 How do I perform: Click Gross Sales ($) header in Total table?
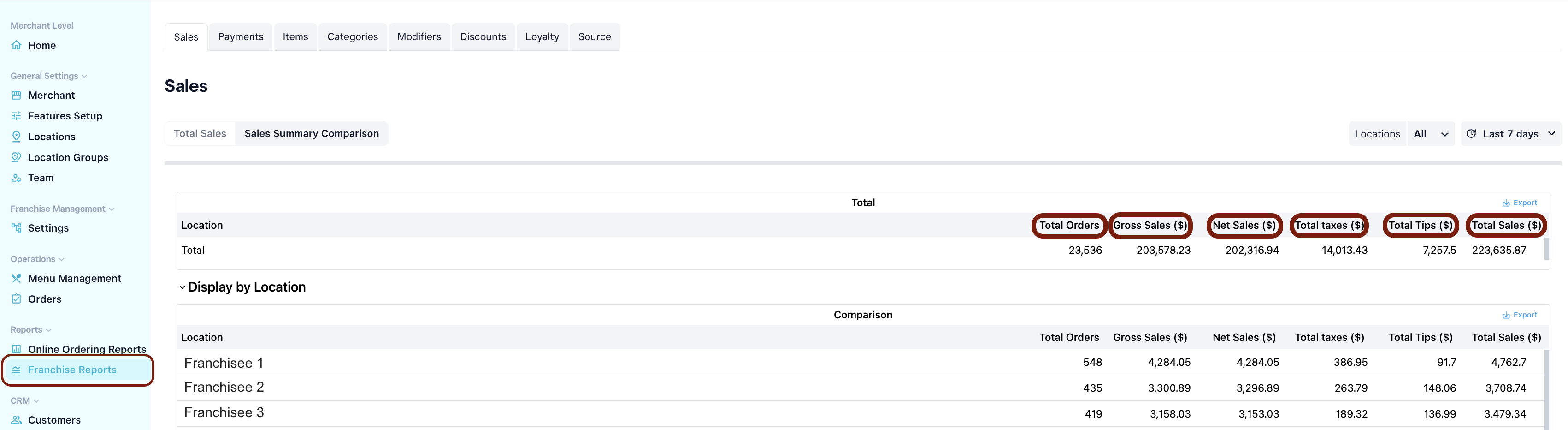tap(1150, 225)
